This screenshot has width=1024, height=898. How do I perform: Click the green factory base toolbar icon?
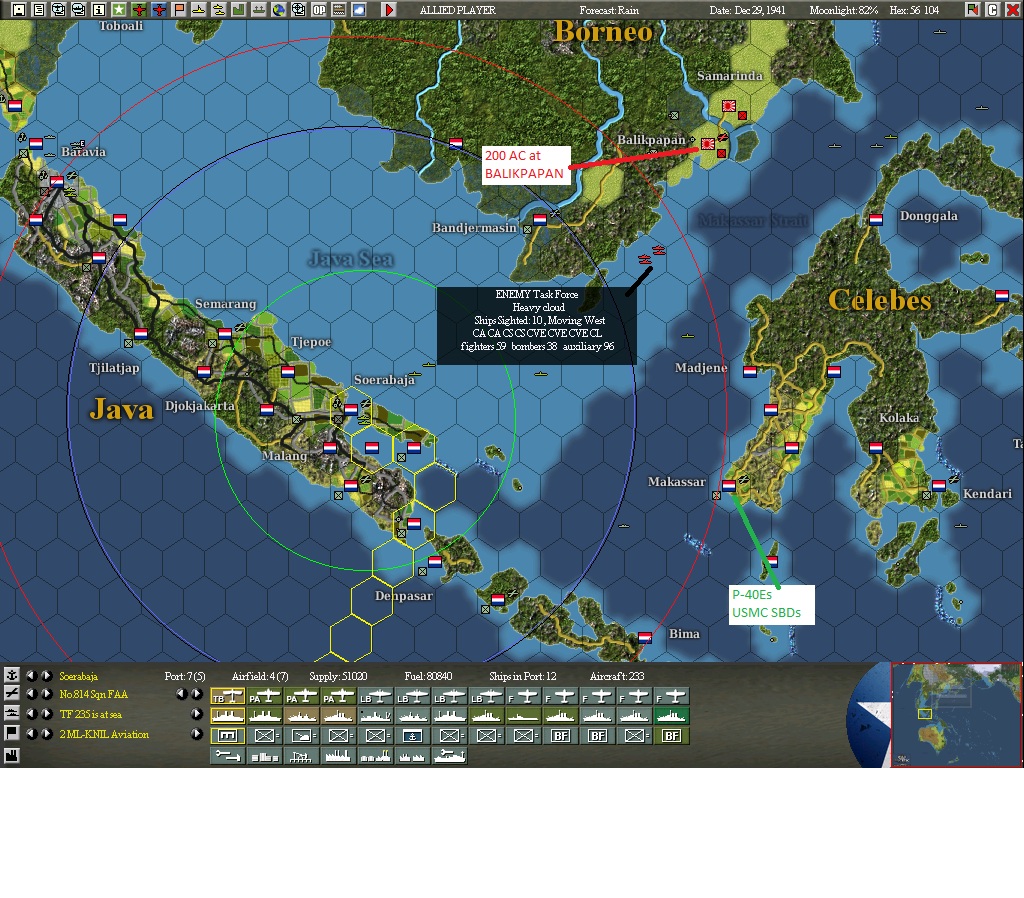(x=238, y=10)
